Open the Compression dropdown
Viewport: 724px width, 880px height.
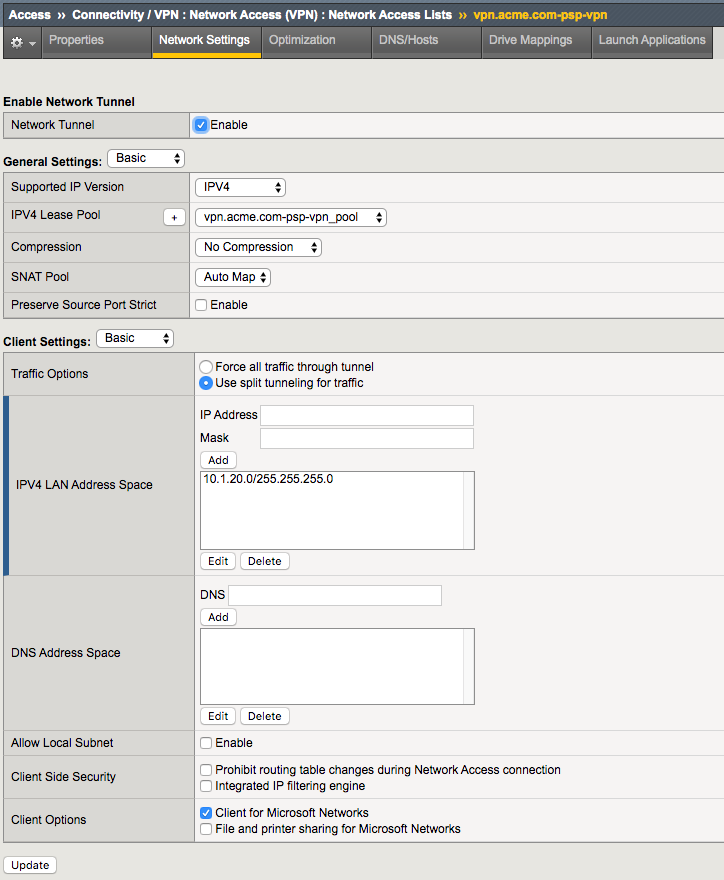click(258, 247)
